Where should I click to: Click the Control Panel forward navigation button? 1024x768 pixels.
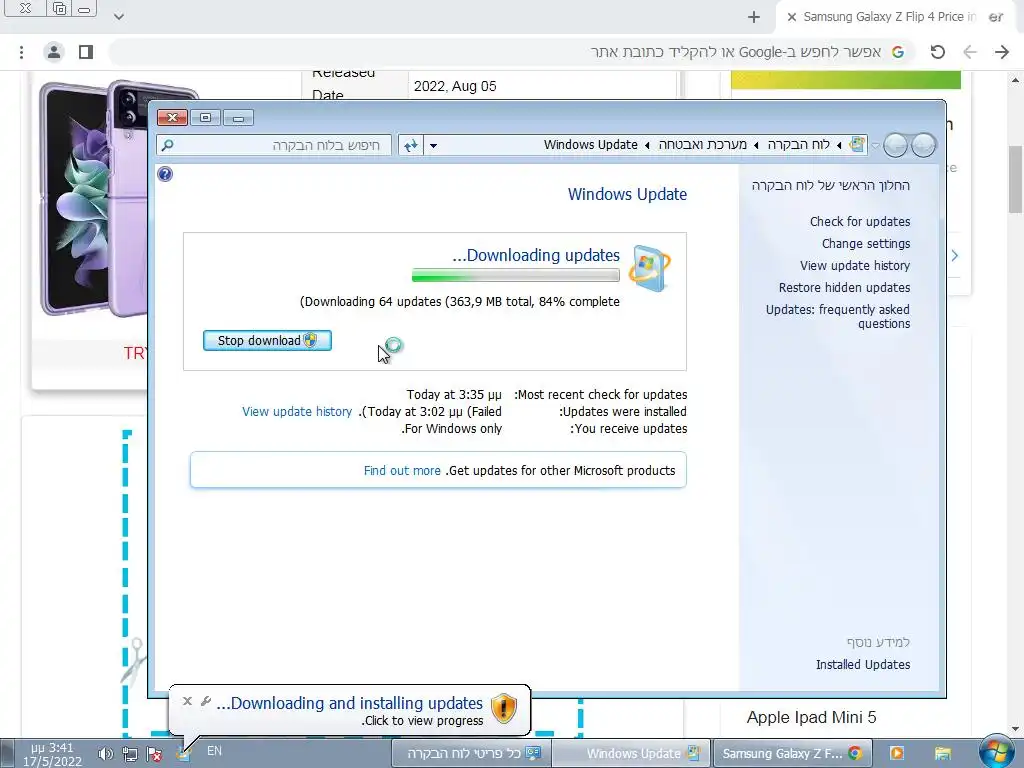tap(895, 145)
